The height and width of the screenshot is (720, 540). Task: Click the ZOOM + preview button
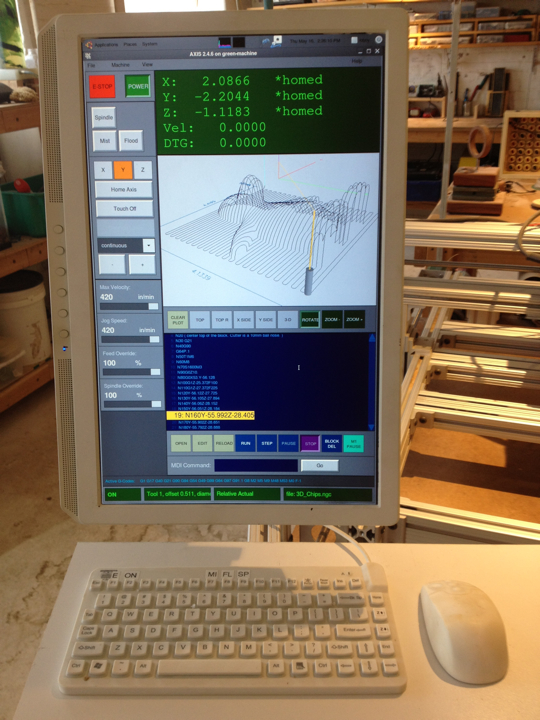pyautogui.click(x=354, y=319)
